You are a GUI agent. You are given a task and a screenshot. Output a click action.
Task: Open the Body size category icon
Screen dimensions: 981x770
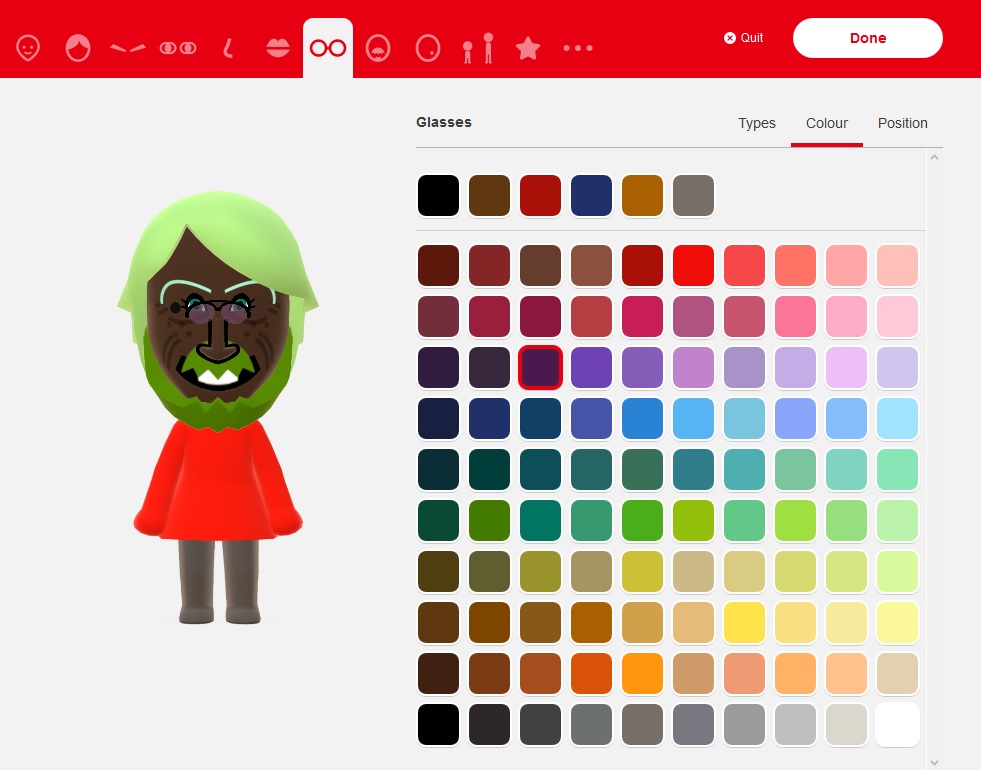click(x=478, y=48)
